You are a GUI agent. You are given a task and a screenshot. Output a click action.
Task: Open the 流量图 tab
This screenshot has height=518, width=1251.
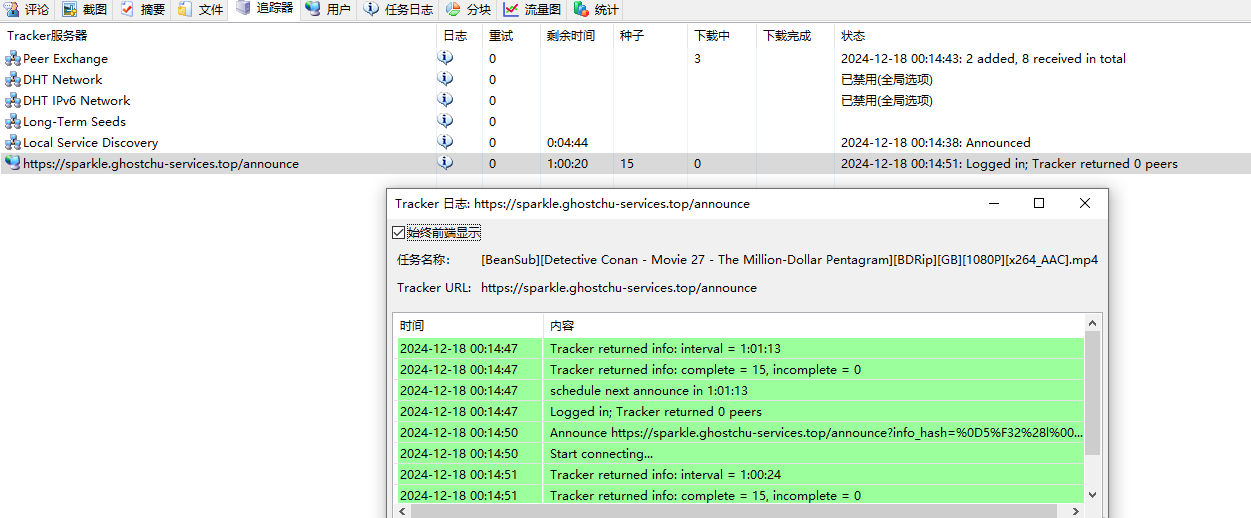point(533,10)
